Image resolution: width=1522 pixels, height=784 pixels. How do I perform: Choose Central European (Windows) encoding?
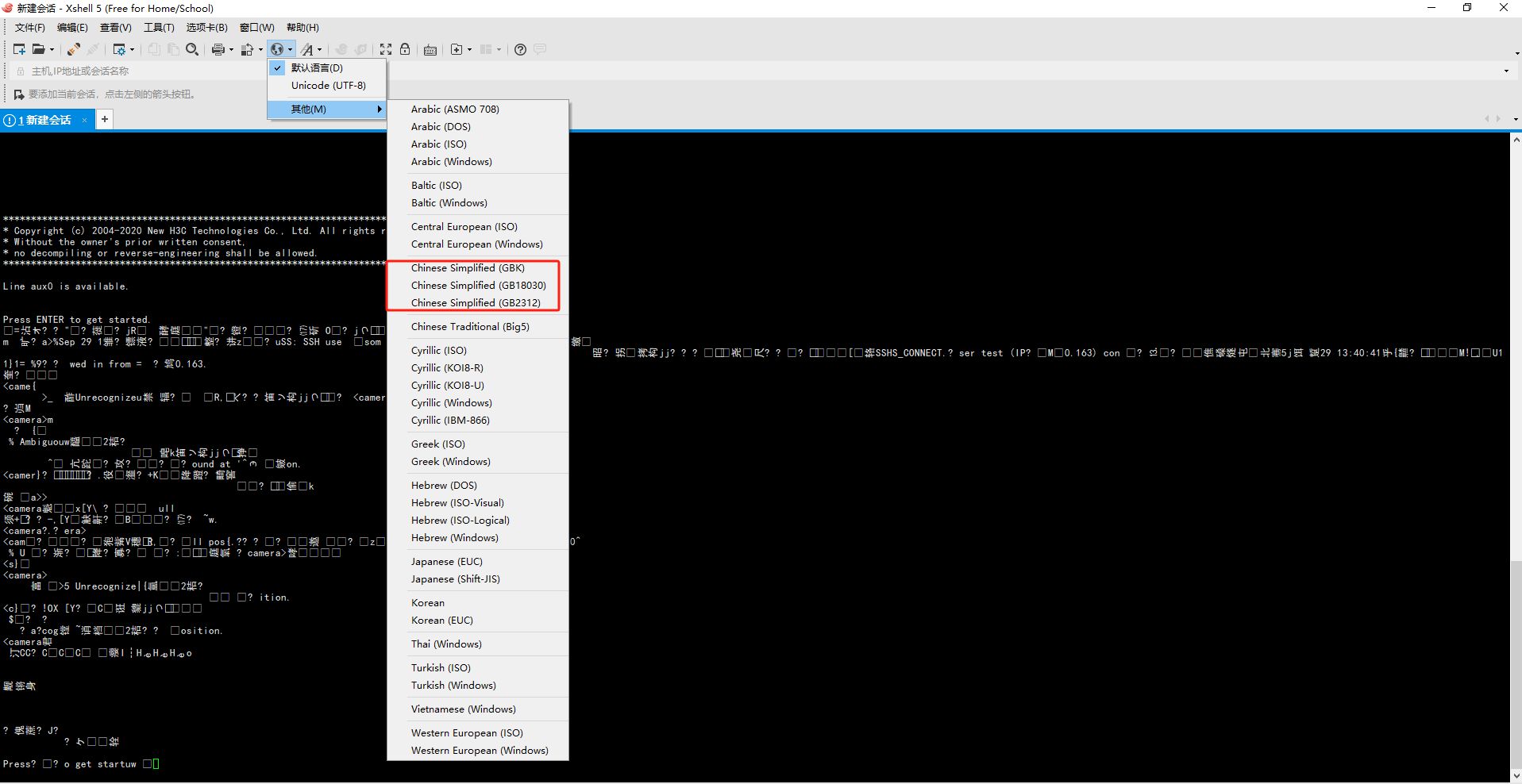pyautogui.click(x=478, y=244)
